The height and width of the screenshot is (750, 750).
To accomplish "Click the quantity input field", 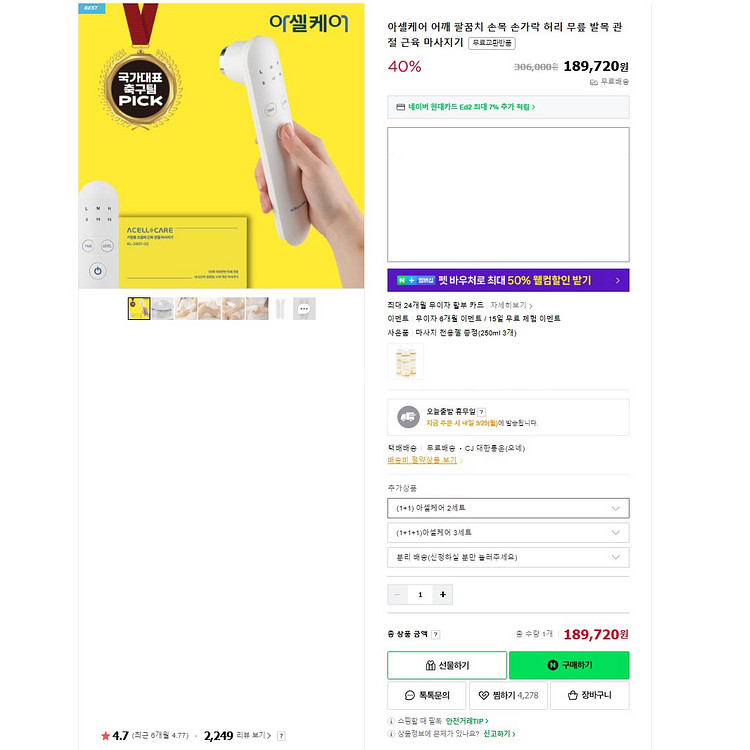I will (x=421, y=594).
